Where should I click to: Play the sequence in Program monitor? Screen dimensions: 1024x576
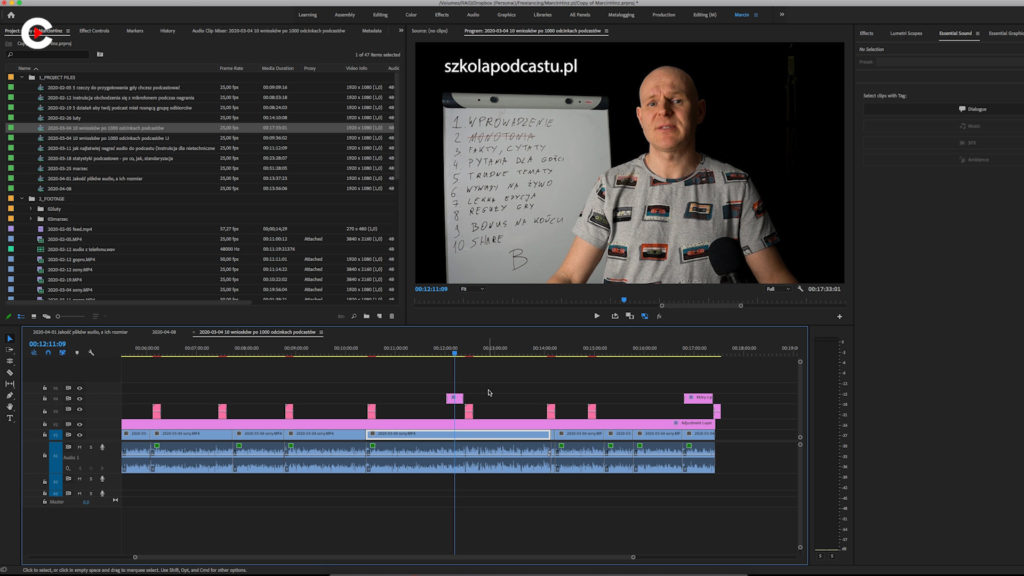pos(597,316)
